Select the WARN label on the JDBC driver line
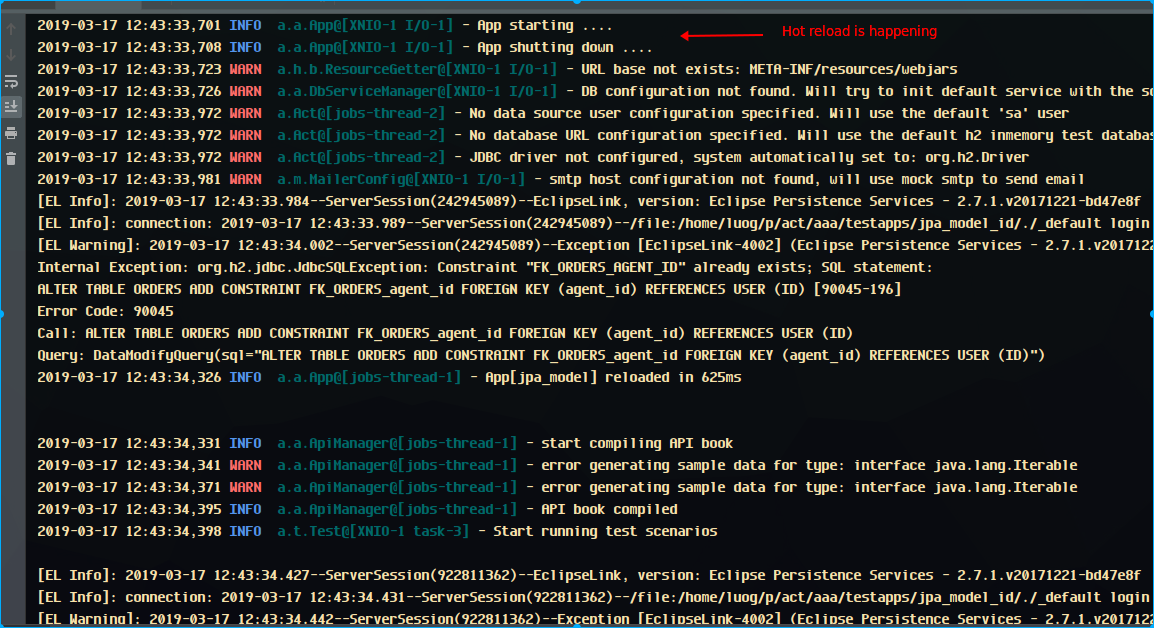This screenshot has height=628, width=1154. click(246, 157)
